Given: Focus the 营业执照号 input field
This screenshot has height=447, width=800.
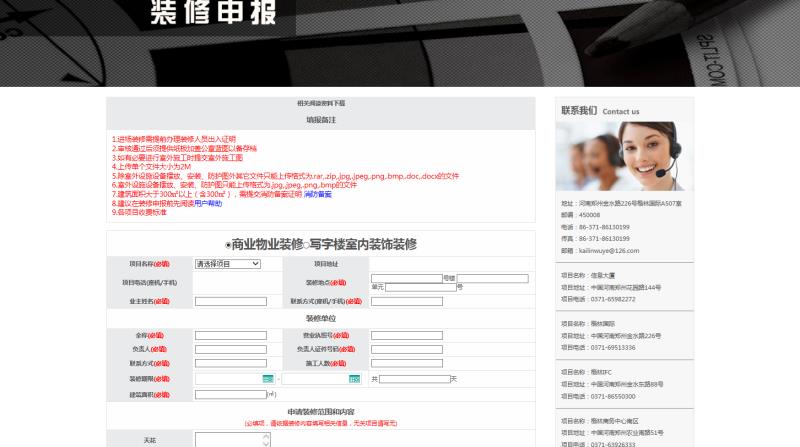Looking at the screenshot, I should (406, 336).
